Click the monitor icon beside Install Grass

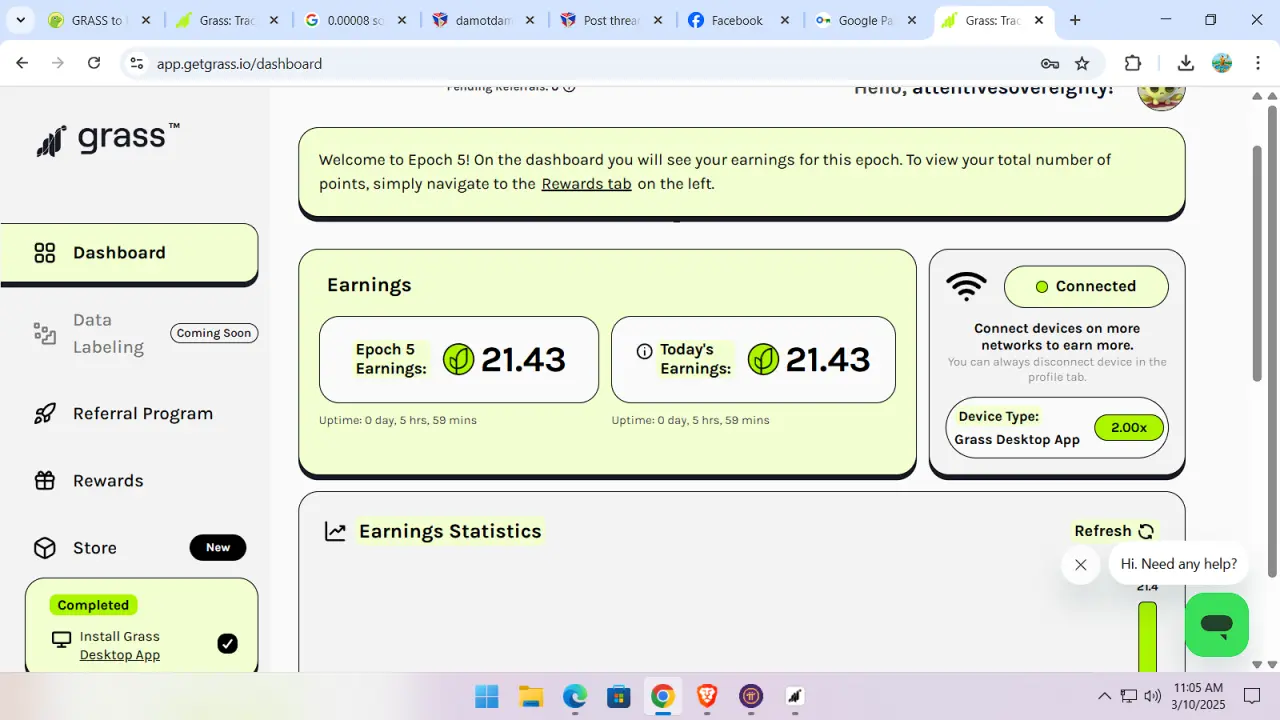pyautogui.click(x=62, y=639)
